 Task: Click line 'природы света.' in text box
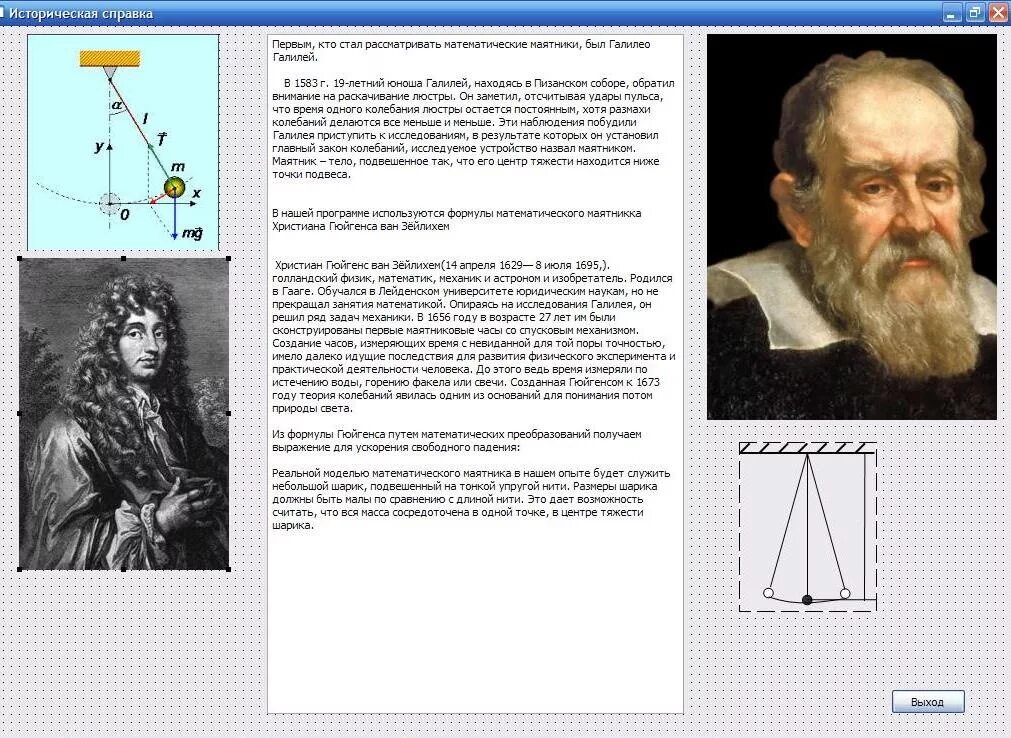[x=312, y=409]
